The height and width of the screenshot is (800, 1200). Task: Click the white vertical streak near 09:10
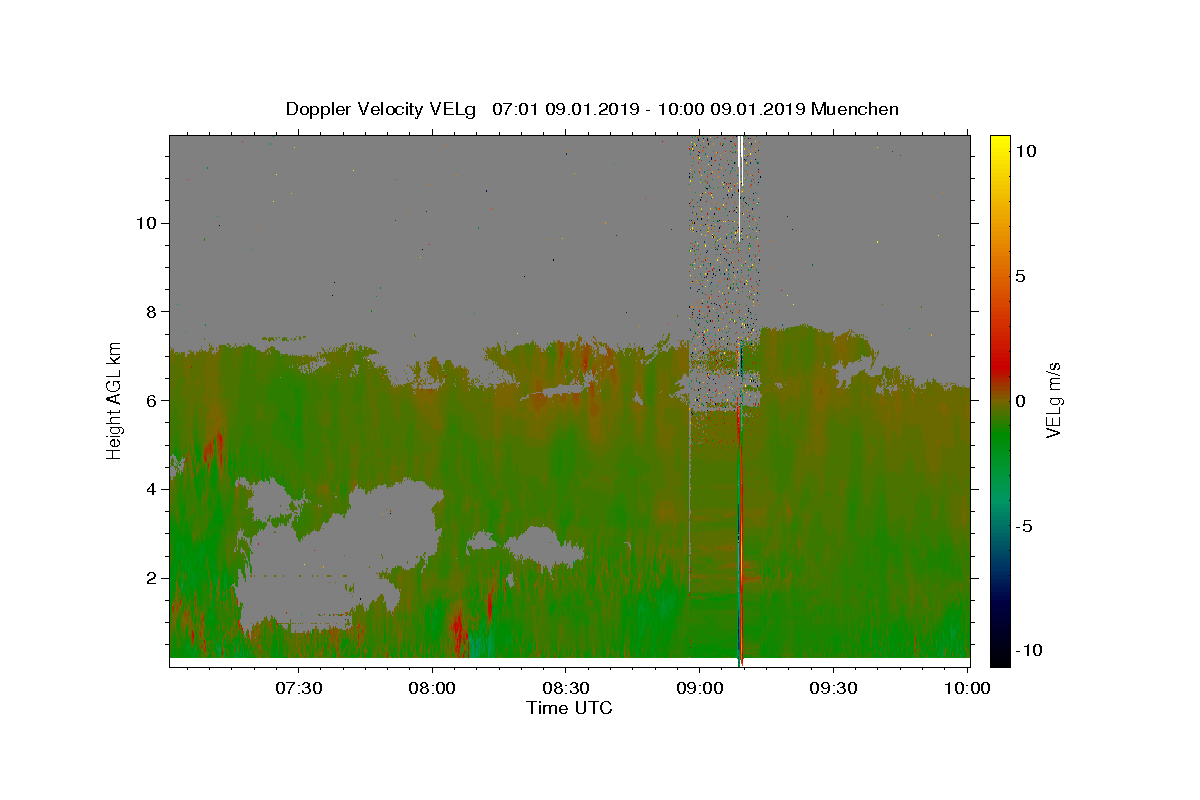click(740, 188)
